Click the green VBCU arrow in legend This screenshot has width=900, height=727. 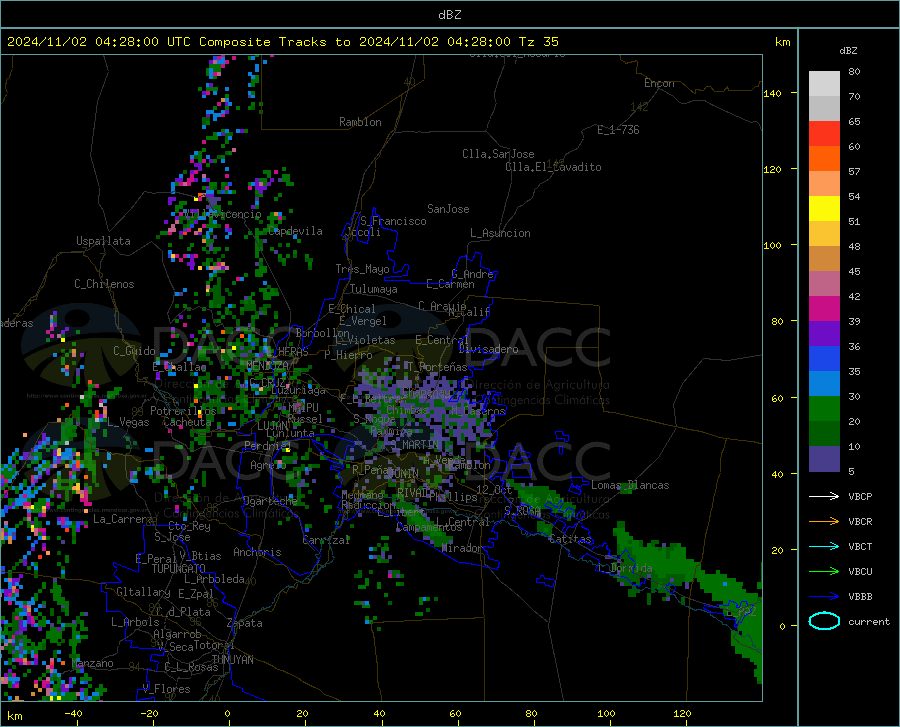click(x=824, y=571)
